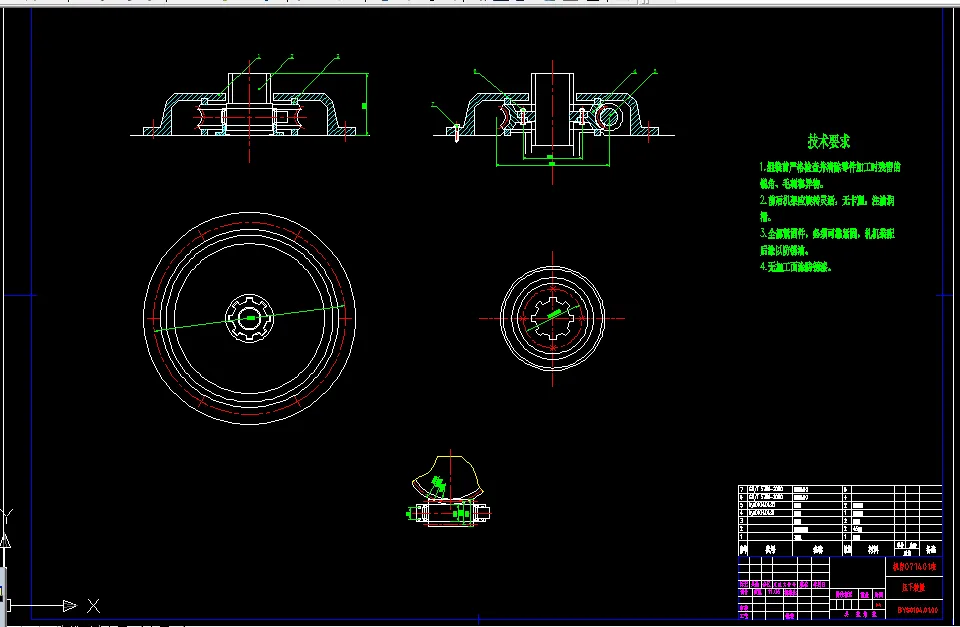Screen dimensions: 960x627
Task: Click the UCS Y axis label
Action: [6, 516]
